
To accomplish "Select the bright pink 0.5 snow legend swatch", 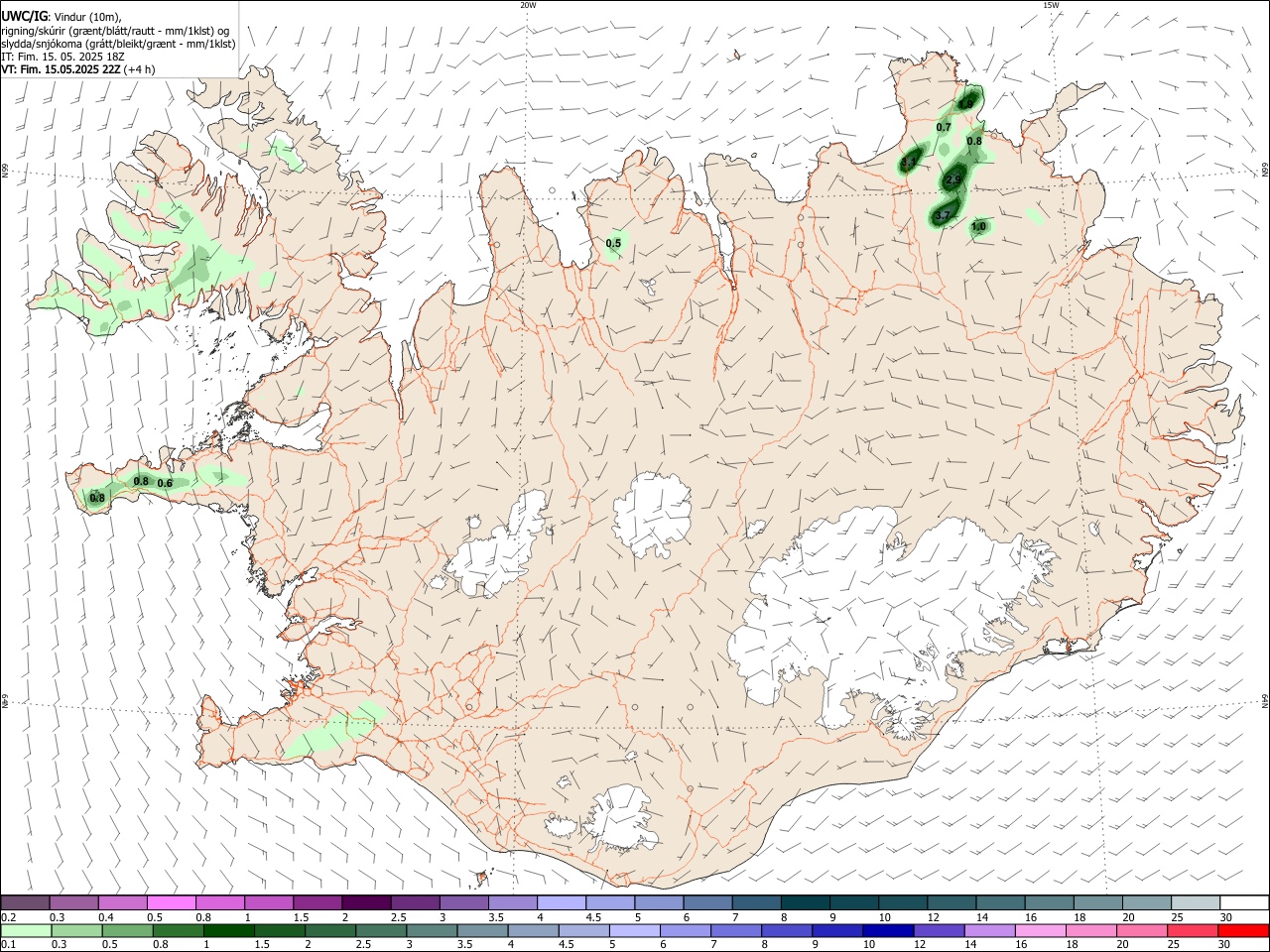I will pyautogui.click(x=171, y=903).
